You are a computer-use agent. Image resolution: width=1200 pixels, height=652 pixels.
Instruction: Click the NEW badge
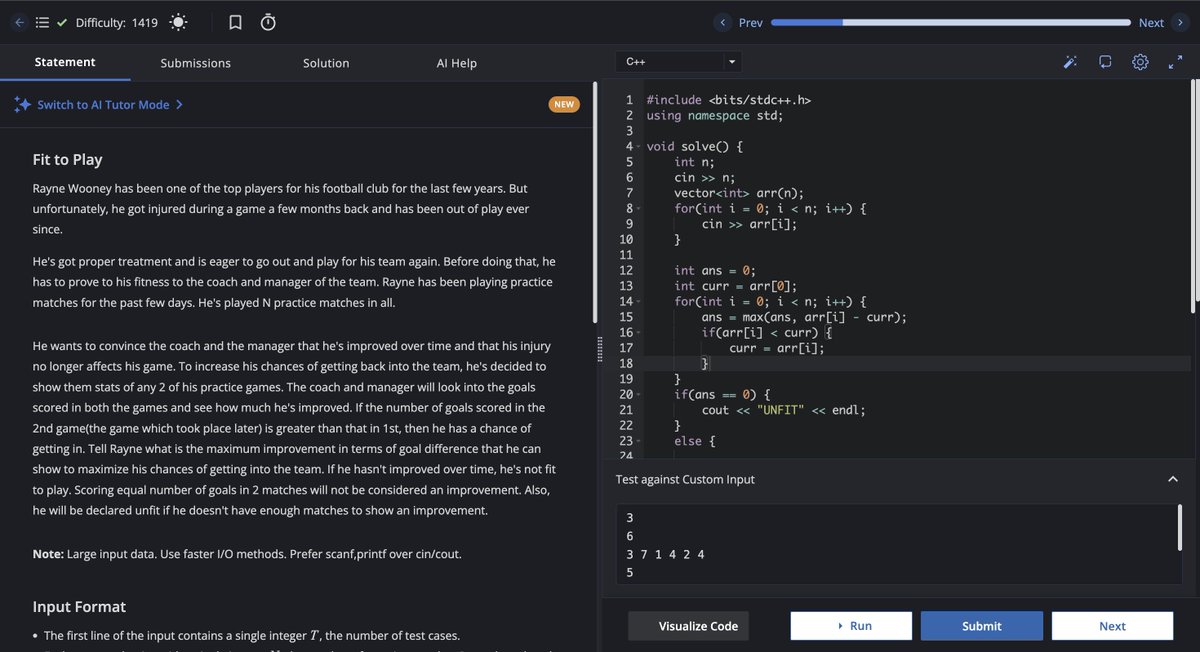click(564, 104)
